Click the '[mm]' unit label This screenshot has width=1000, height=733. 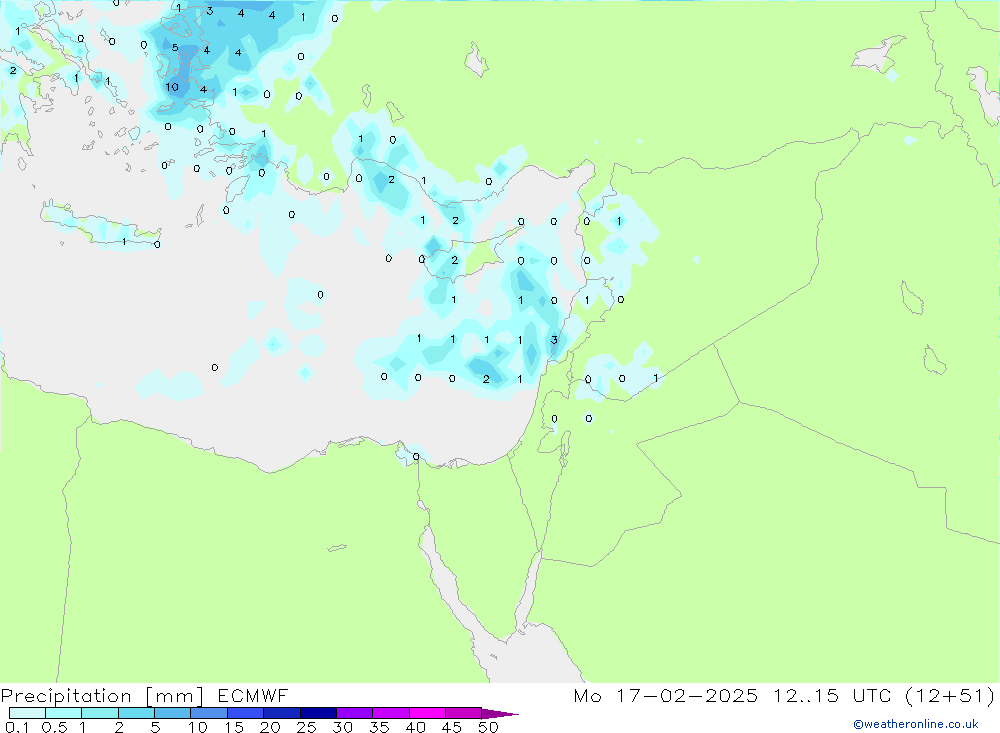click(x=175, y=696)
